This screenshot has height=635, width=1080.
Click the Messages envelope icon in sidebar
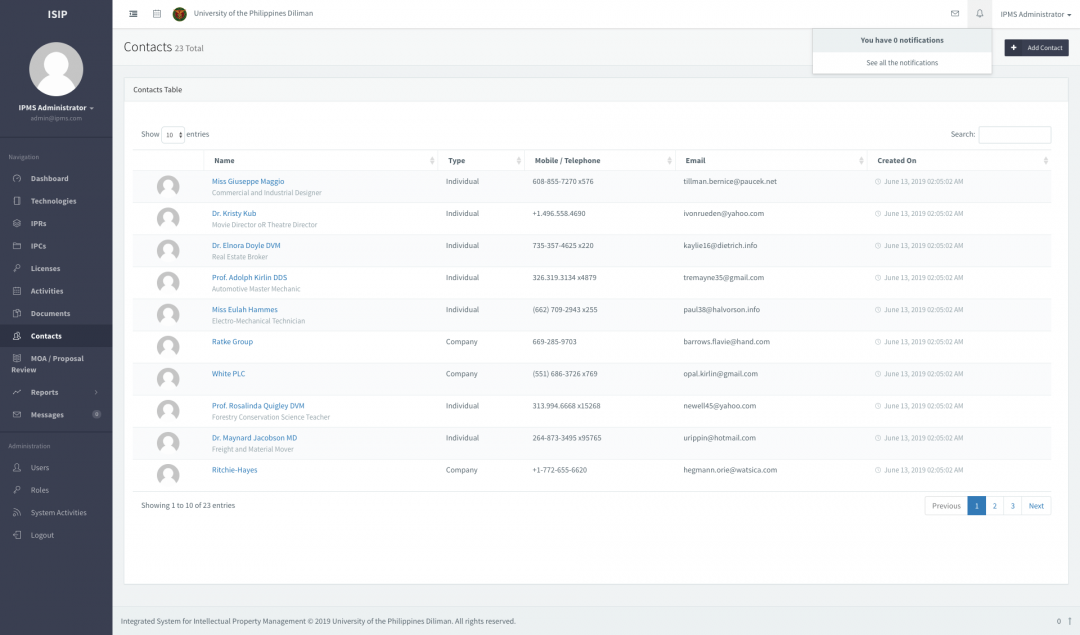click(17, 415)
